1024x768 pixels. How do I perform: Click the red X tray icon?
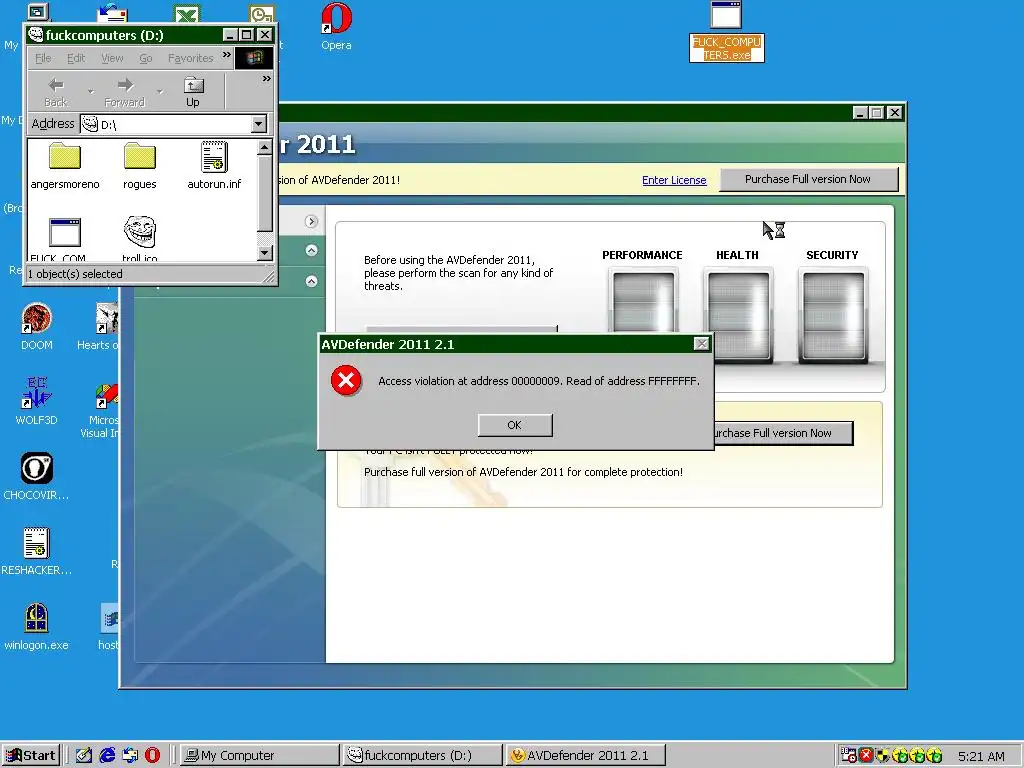tap(866, 755)
